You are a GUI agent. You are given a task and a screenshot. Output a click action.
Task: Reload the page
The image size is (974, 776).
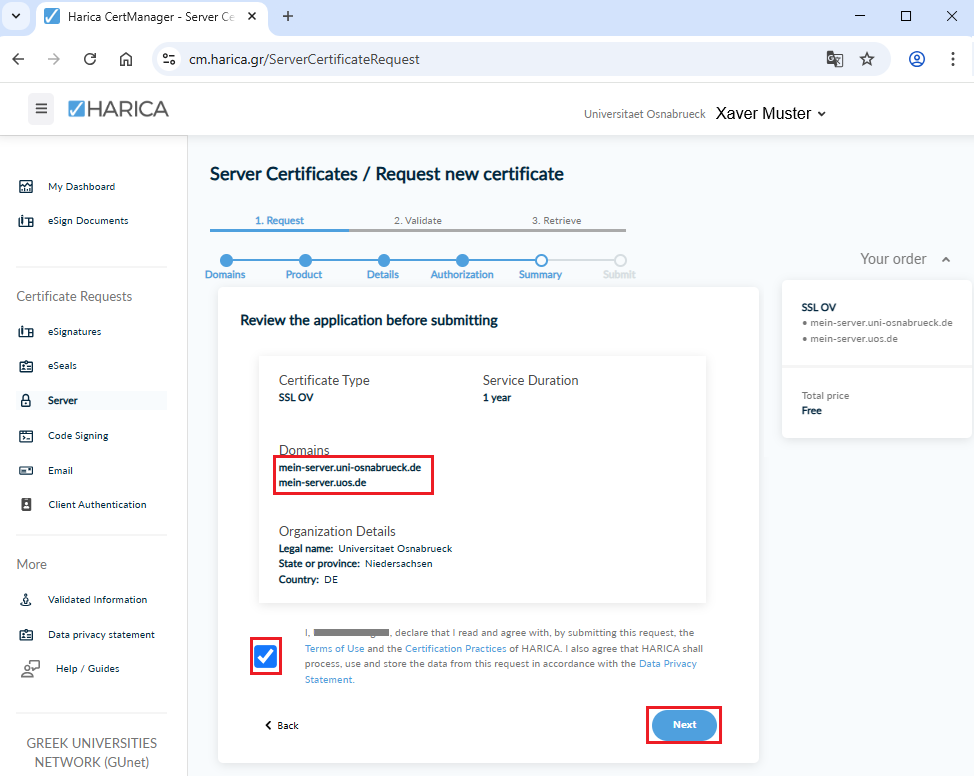90,59
